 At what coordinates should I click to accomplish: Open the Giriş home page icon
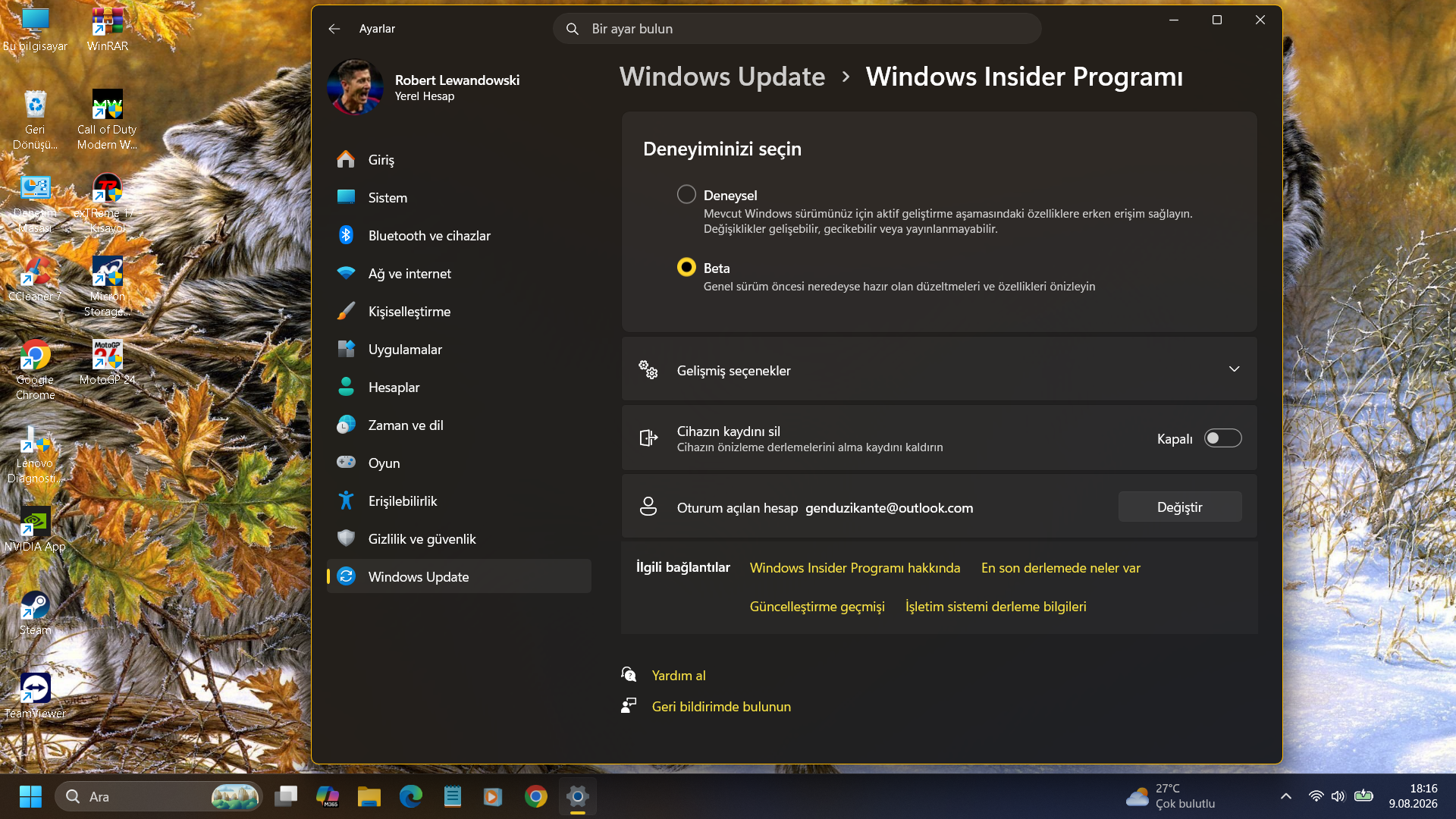346,159
